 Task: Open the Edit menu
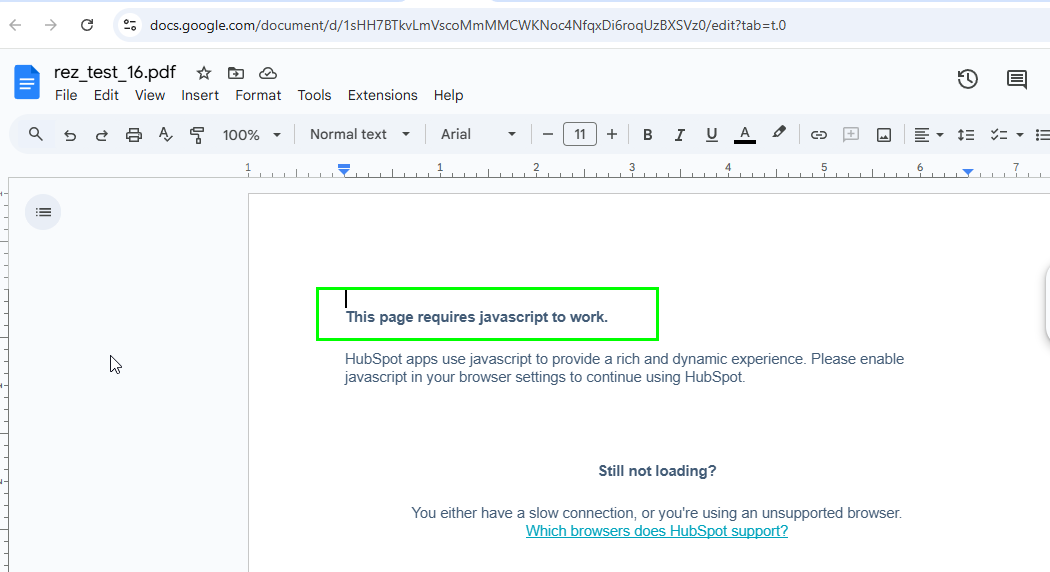point(106,95)
